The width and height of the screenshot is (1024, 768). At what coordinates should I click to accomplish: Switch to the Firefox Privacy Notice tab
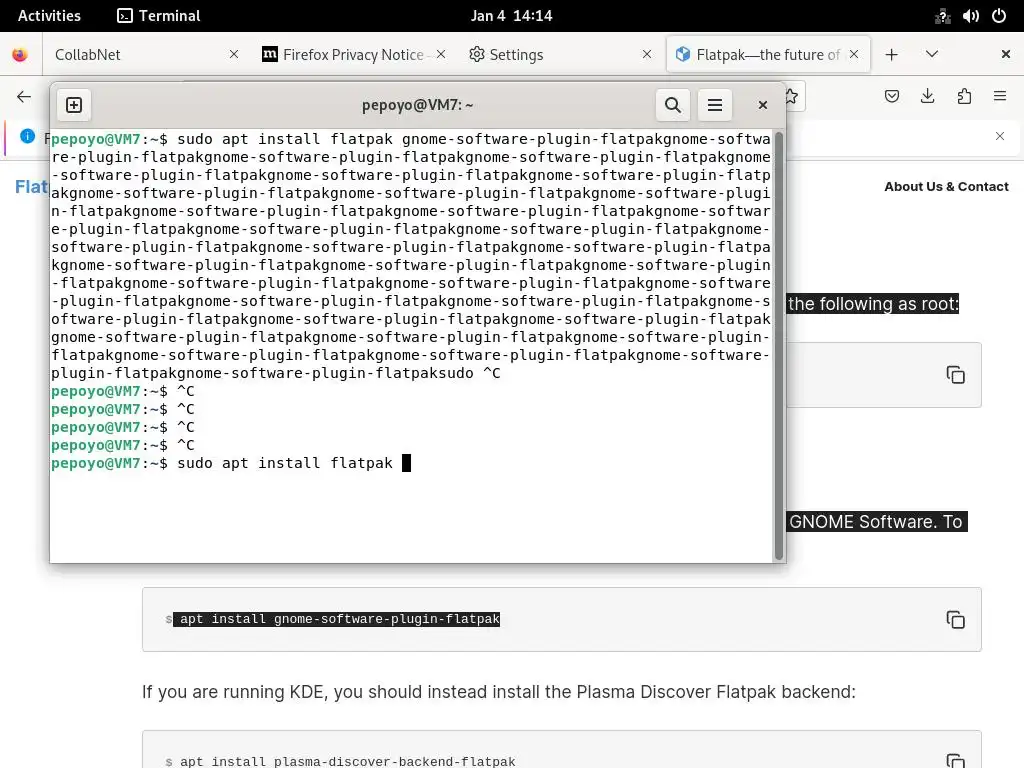pos(353,55)
